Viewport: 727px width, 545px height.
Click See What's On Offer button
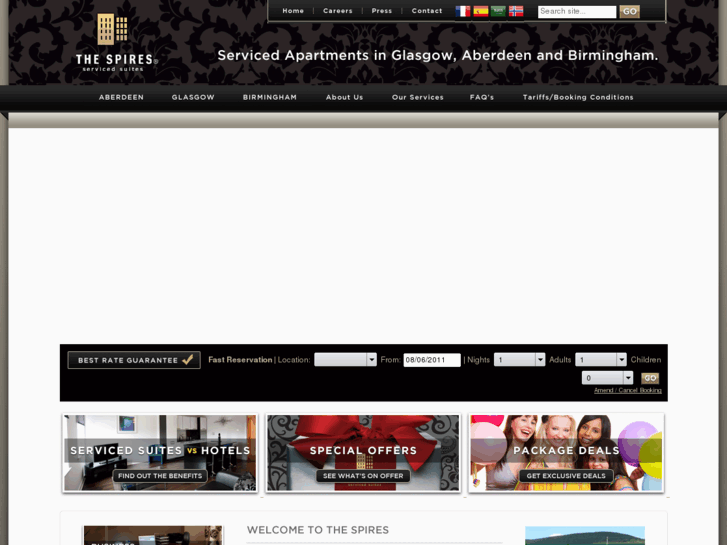pos(363,476)
